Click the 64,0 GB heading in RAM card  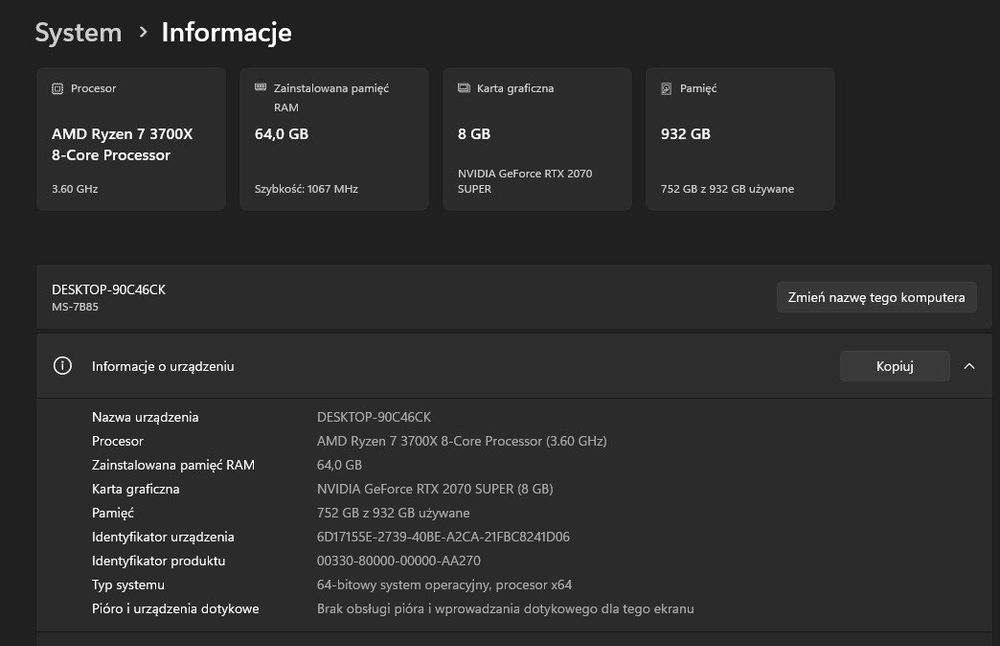[x=281, y=134]
